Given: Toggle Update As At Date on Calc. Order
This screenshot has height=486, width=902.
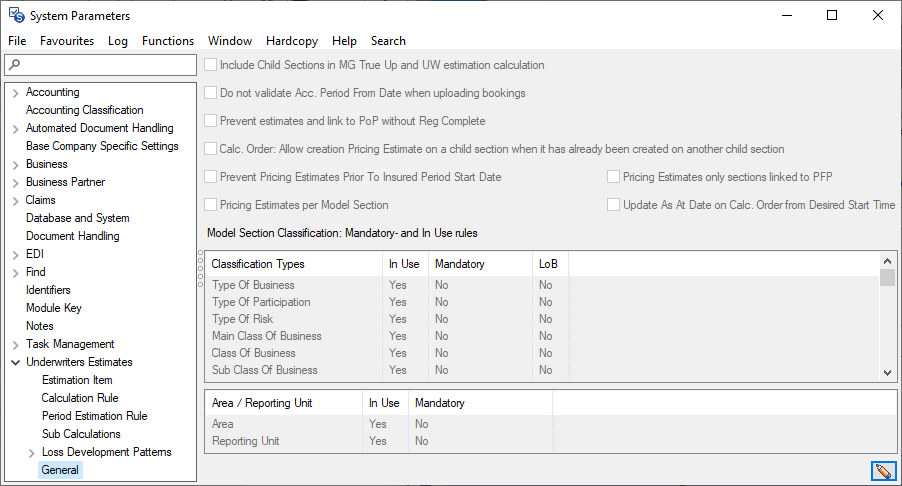Looking at the screenshot, I should pos(614,205).
